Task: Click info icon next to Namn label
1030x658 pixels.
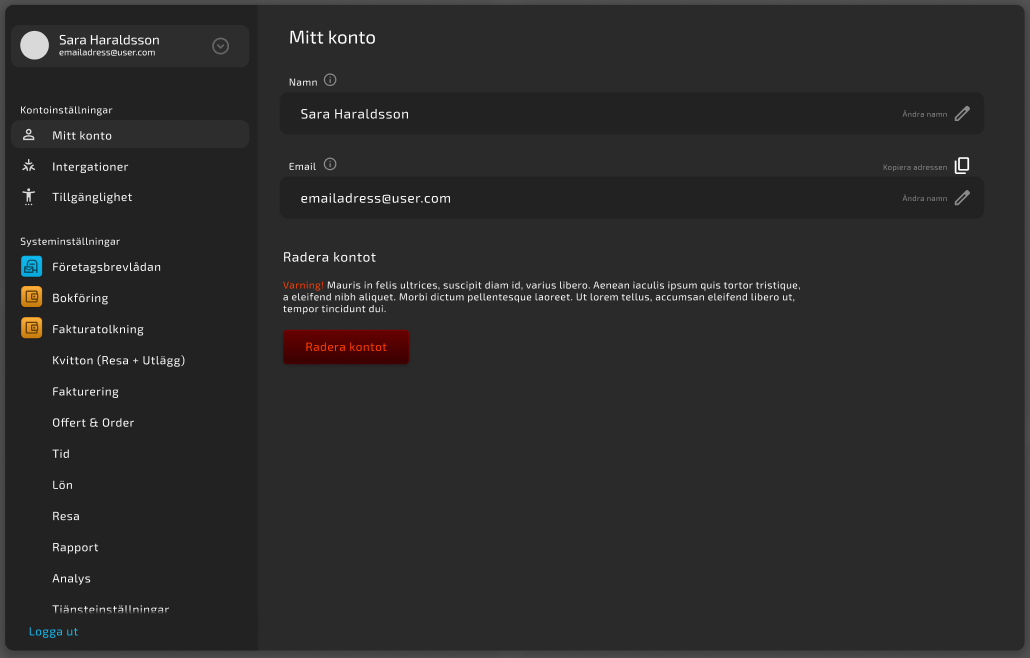Action: click(x=330, y=80)
